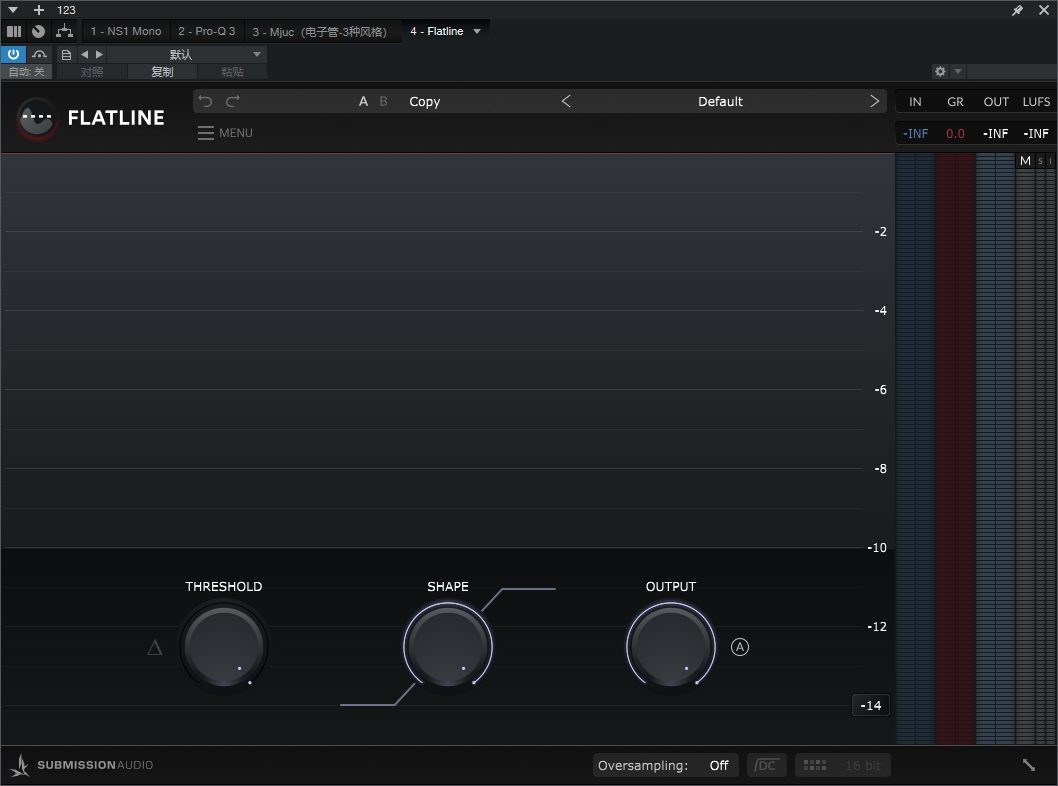The height and width of the screenshot is (786, 1058).
Task: Copy A state to B
Action: [424, 101]
